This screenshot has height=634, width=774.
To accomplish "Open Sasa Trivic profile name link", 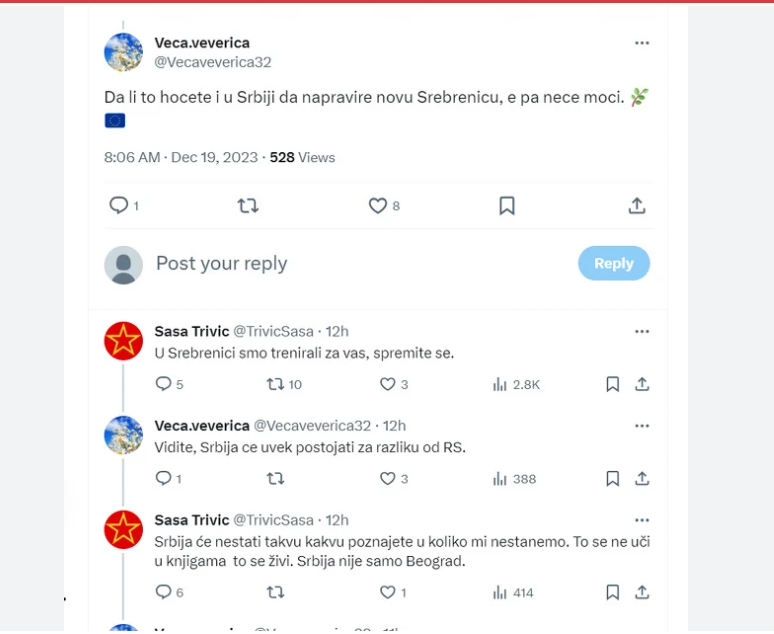I will 192,331.
